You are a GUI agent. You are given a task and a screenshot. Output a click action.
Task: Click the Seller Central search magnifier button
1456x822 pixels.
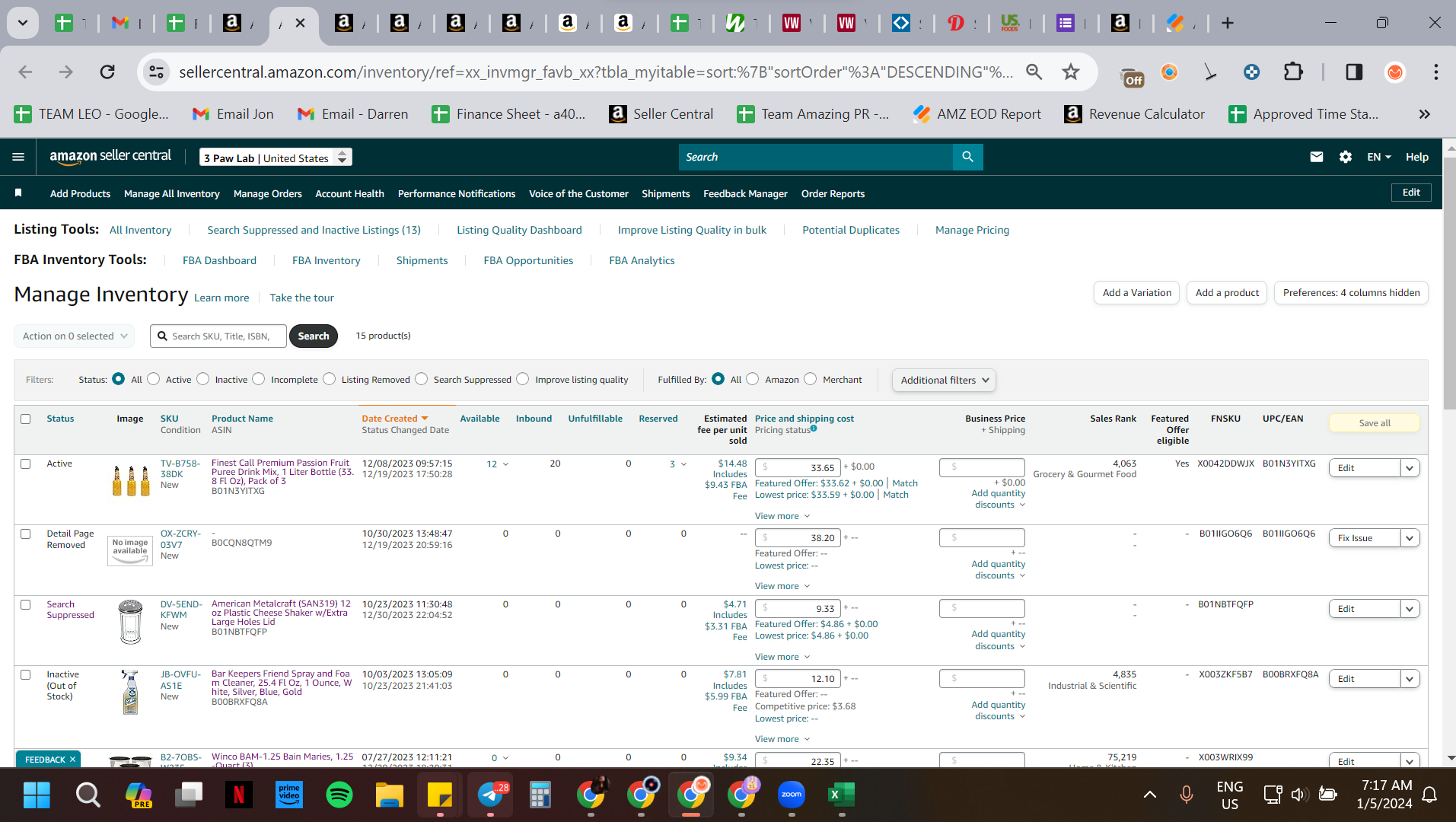pos(967,157)
